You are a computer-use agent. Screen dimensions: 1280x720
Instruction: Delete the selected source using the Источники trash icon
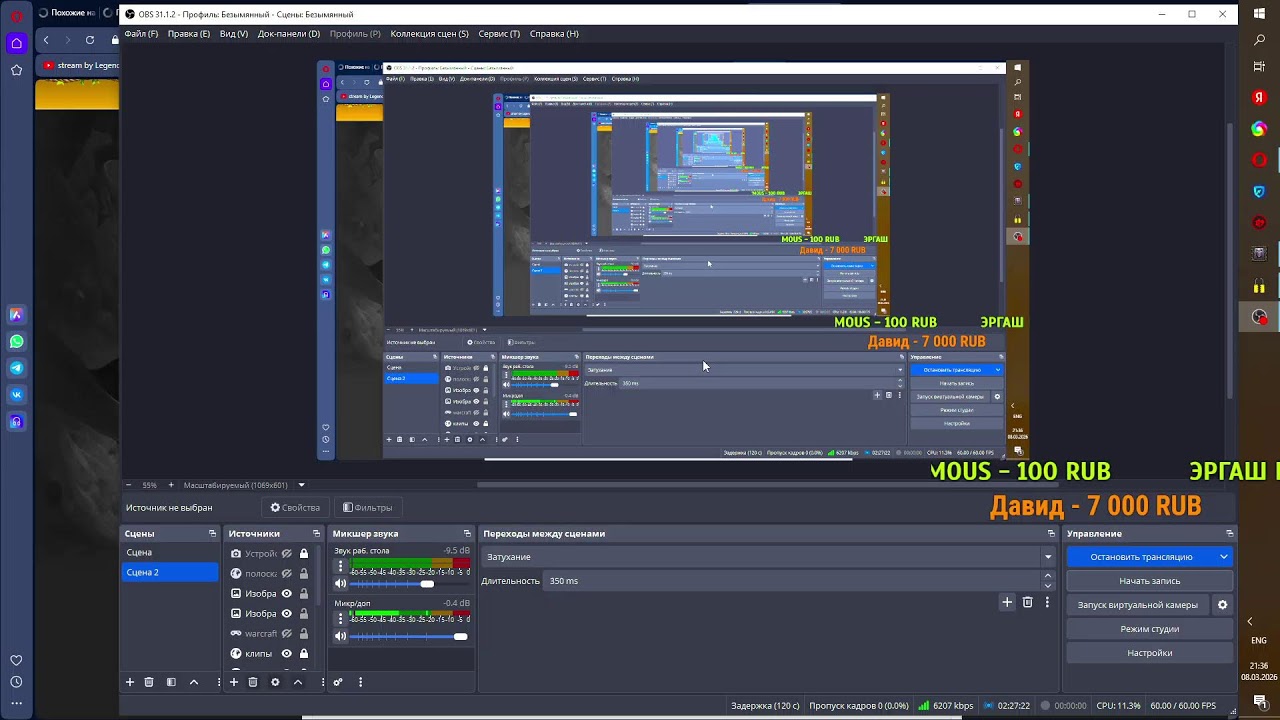point(253,682)
